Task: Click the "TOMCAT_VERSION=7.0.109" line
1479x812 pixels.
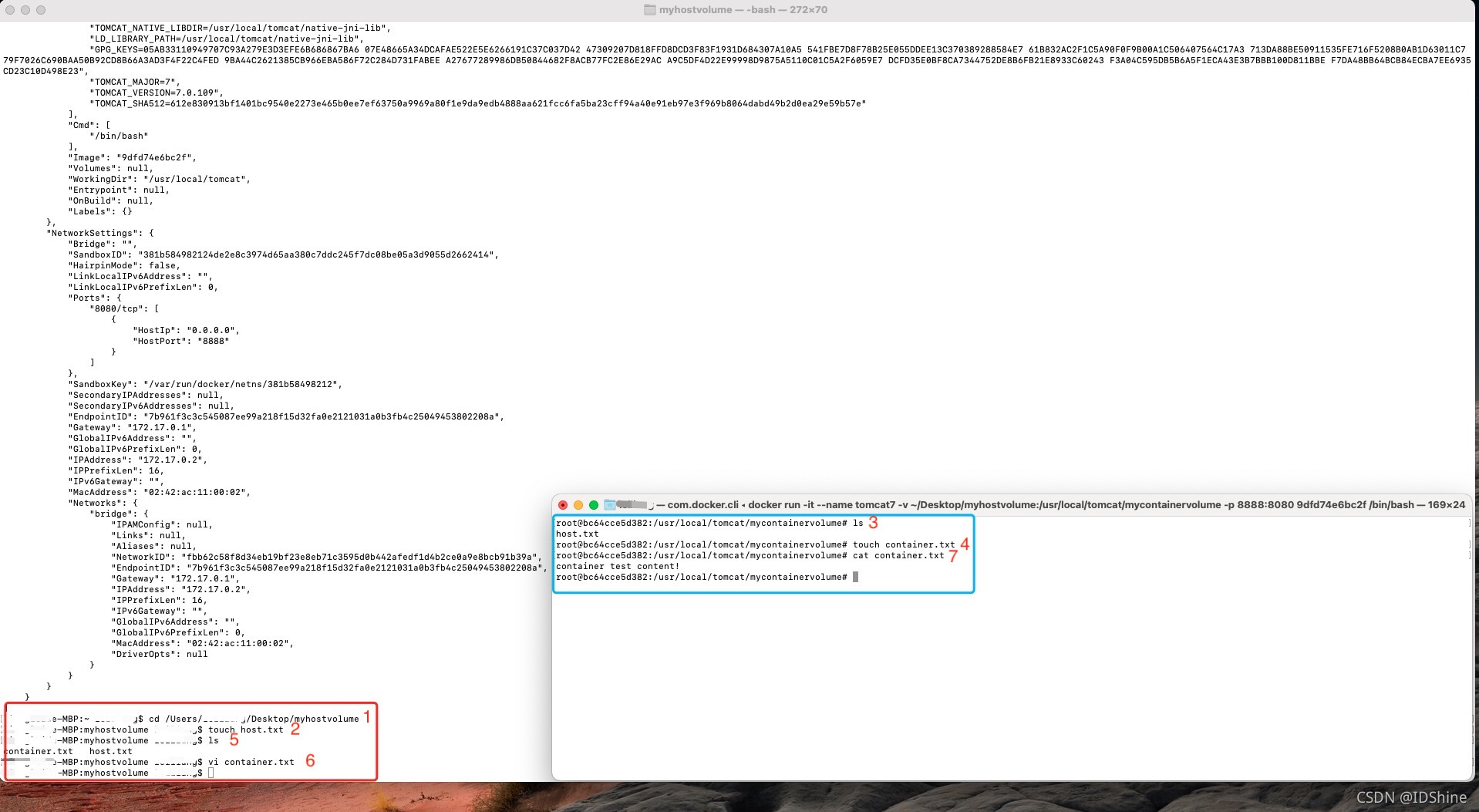Action: (157, 93)
